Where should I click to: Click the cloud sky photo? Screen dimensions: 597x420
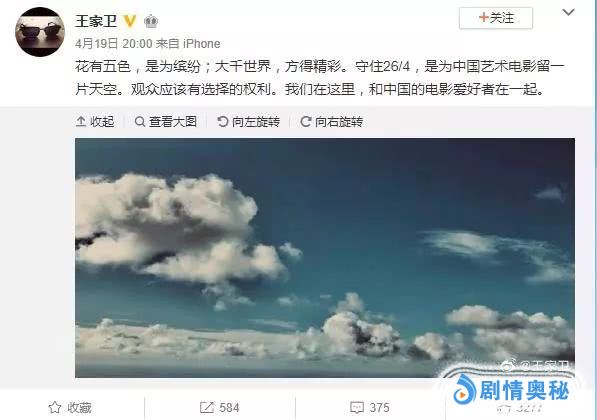pyautogui.click(x=325, y=258)
